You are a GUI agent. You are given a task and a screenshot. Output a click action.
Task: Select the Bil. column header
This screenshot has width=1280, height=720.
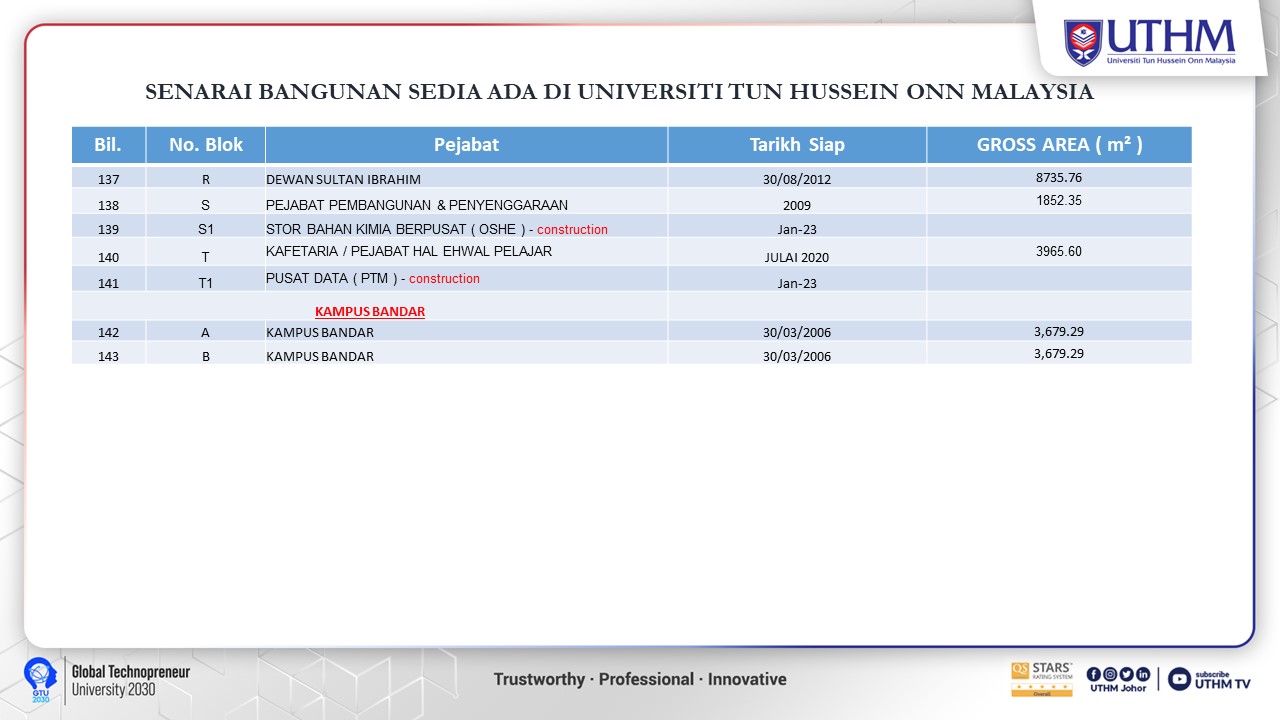pyautogui.click(x=108, y=145)
